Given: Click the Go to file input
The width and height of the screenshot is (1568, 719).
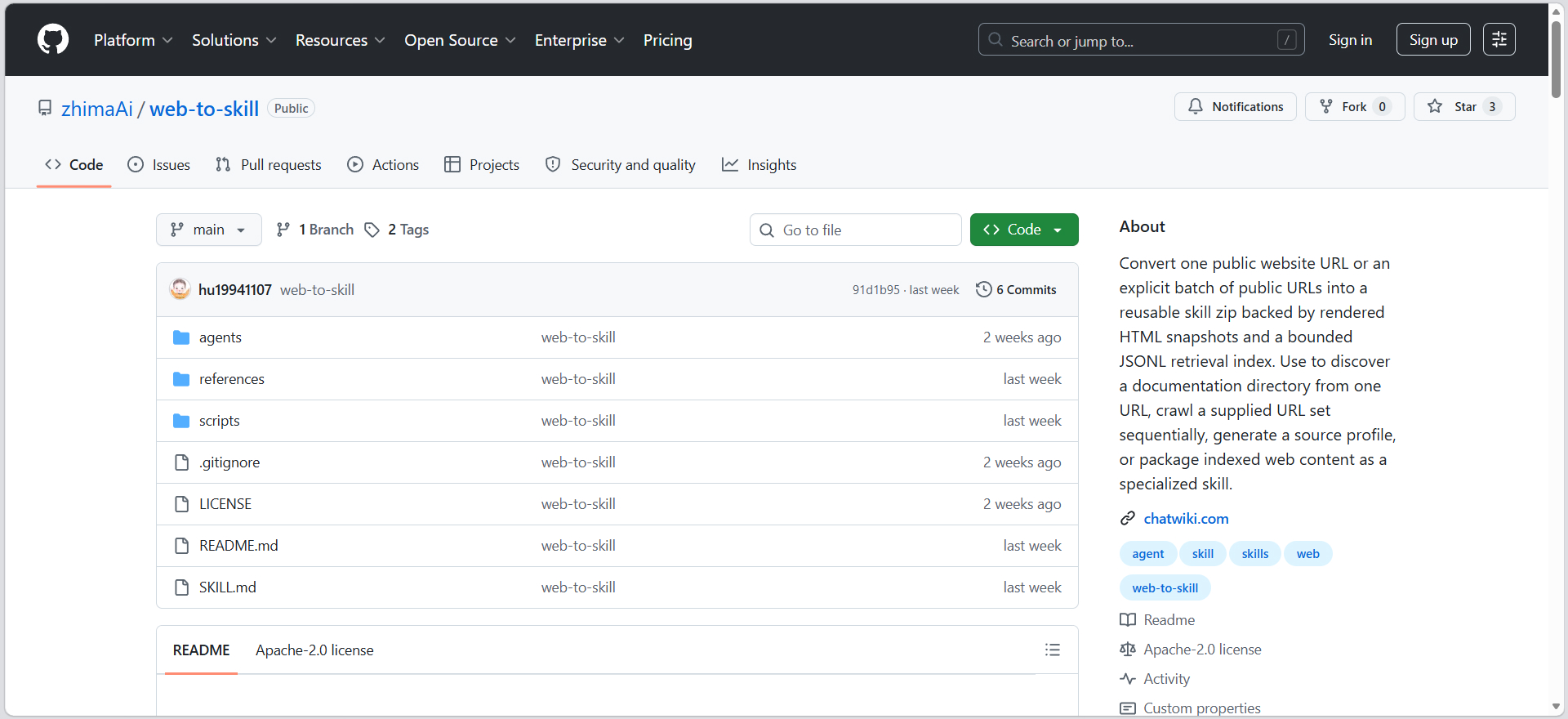Looking at the screenshot, I should pyautogui.click(x=856, y=230).
